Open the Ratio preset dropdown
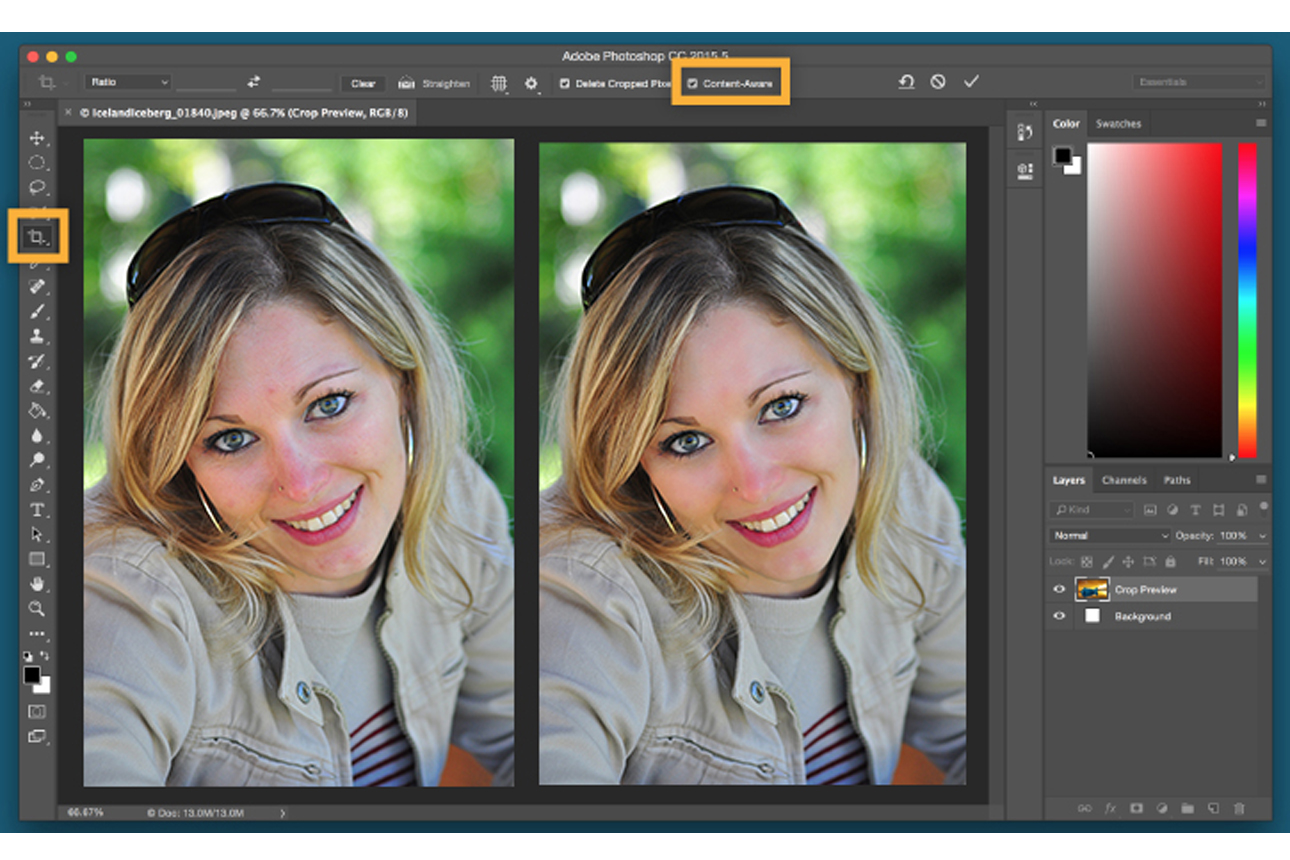 click(x=129, y=82)
